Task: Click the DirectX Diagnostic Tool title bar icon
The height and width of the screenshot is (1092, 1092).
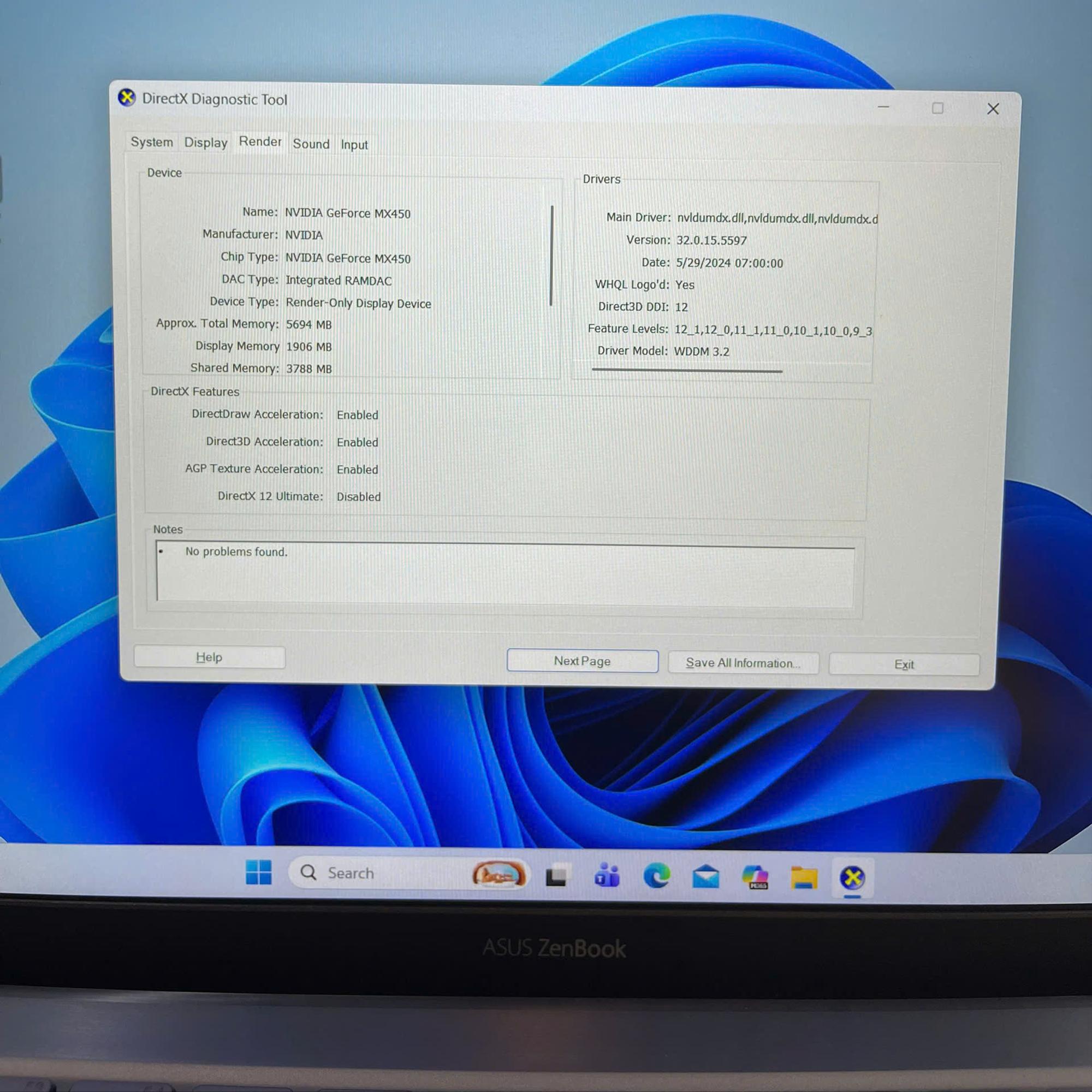Action: (128, 98)
